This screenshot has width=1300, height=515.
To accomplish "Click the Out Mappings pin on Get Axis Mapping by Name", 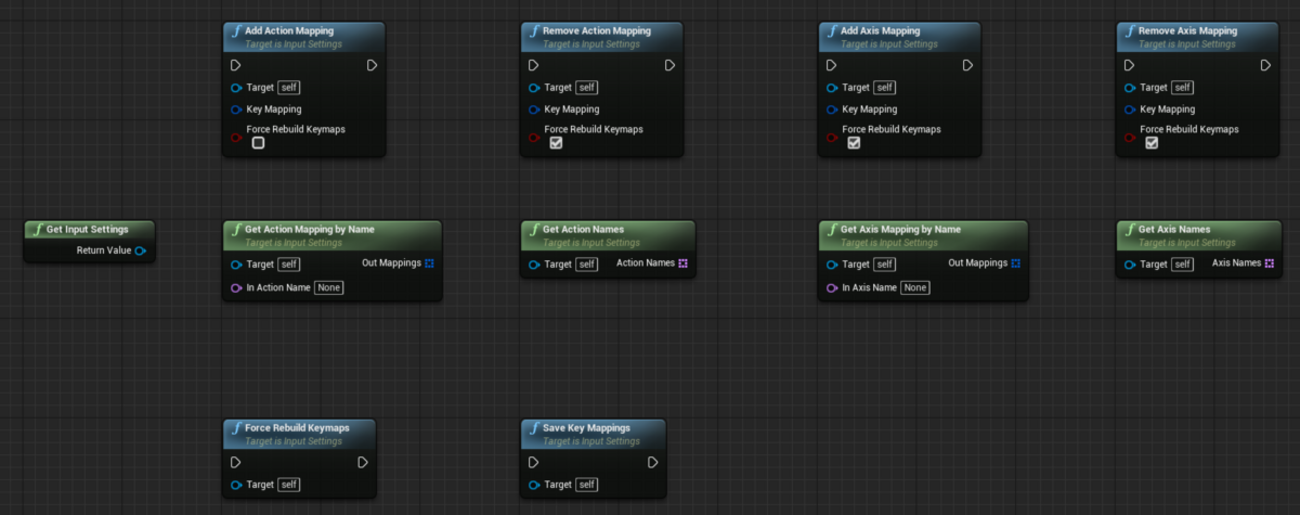I will (1015, 264).
